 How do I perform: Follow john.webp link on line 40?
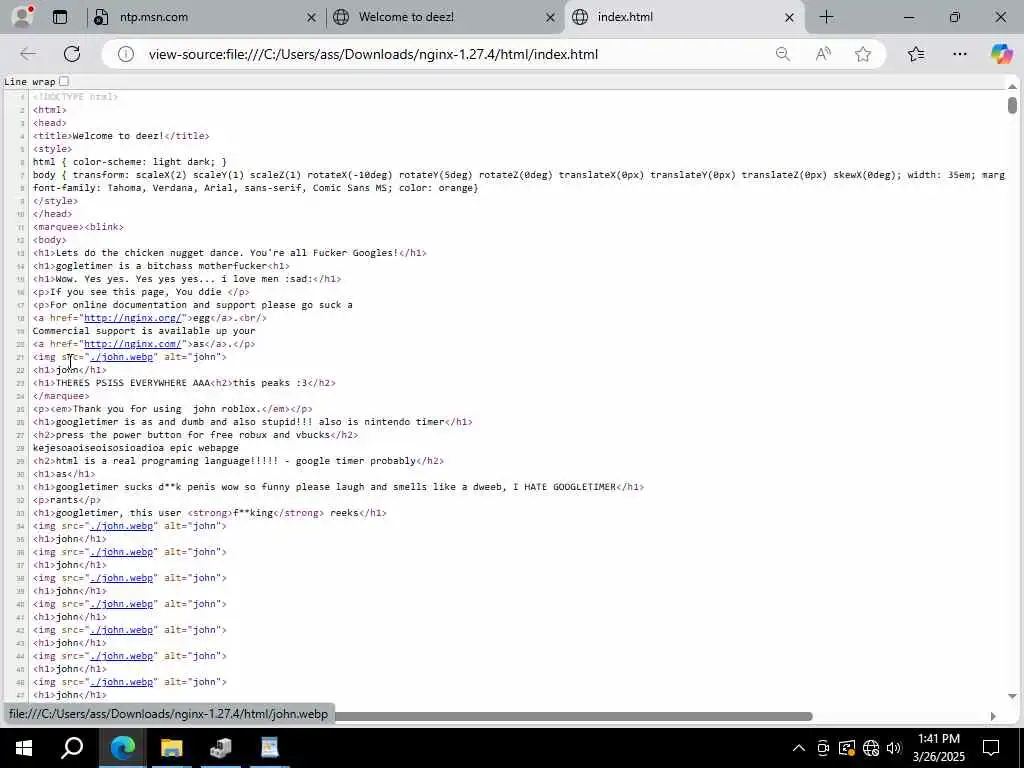tap(121, 604)
